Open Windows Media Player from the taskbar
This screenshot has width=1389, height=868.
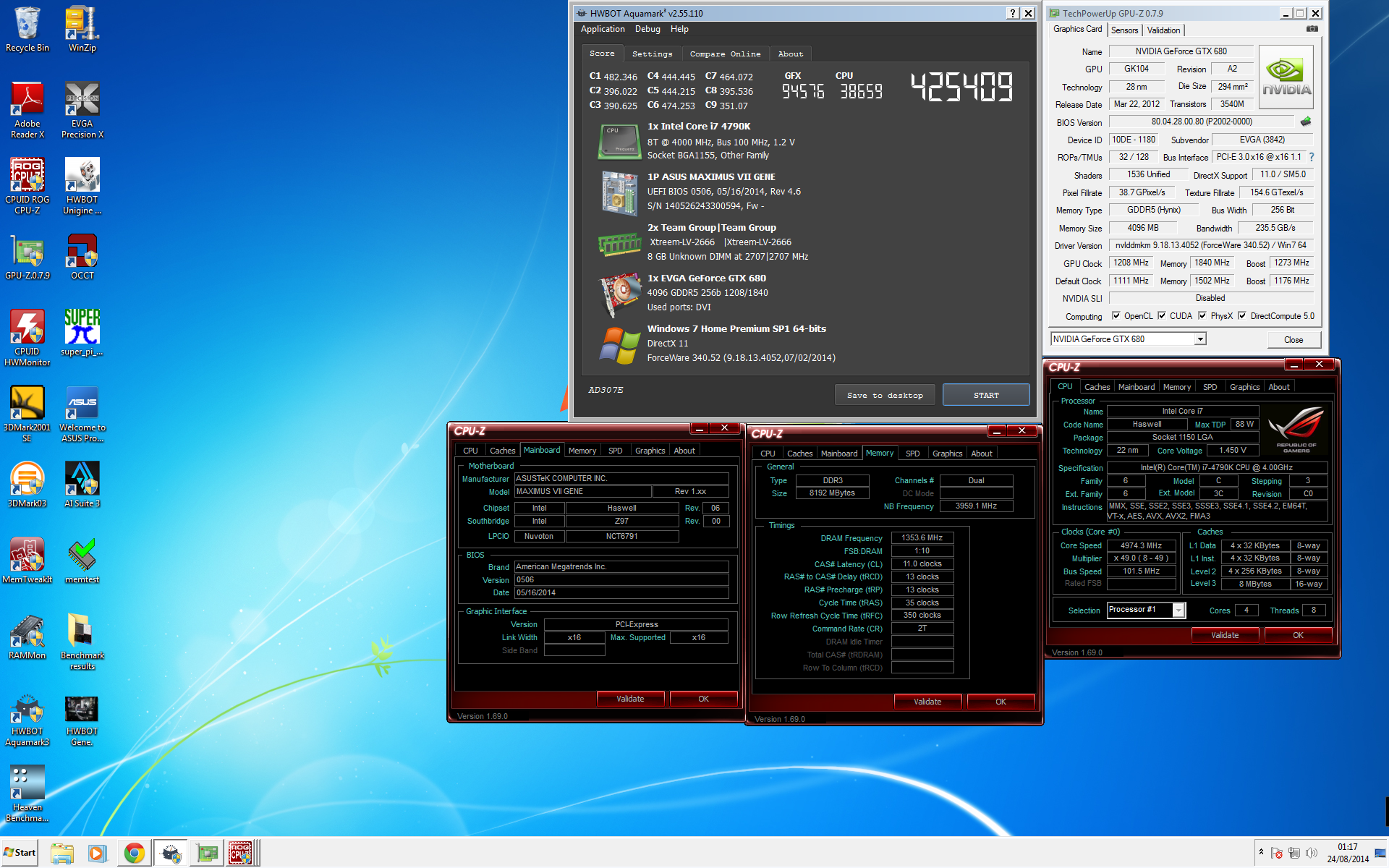pyautogui.click(x=97, y=854)
